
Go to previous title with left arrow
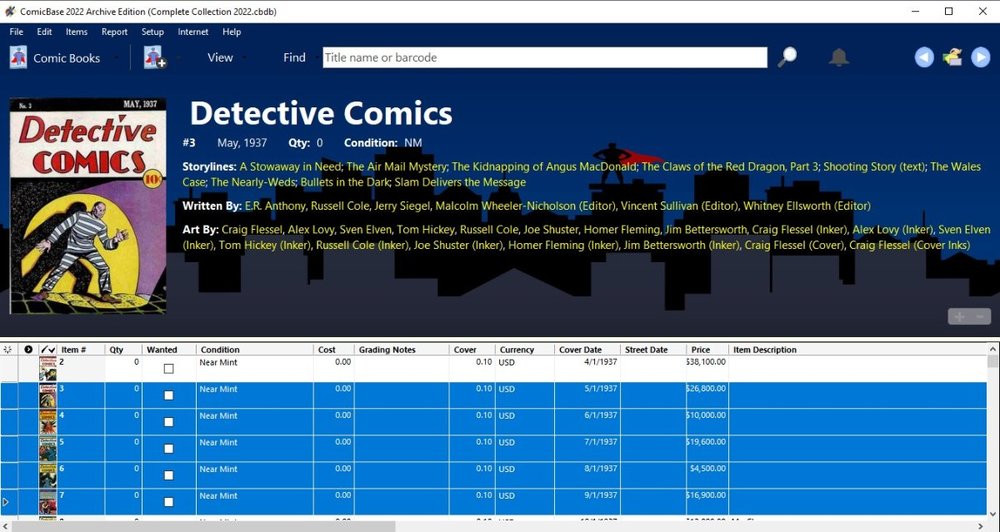(924, 58)
